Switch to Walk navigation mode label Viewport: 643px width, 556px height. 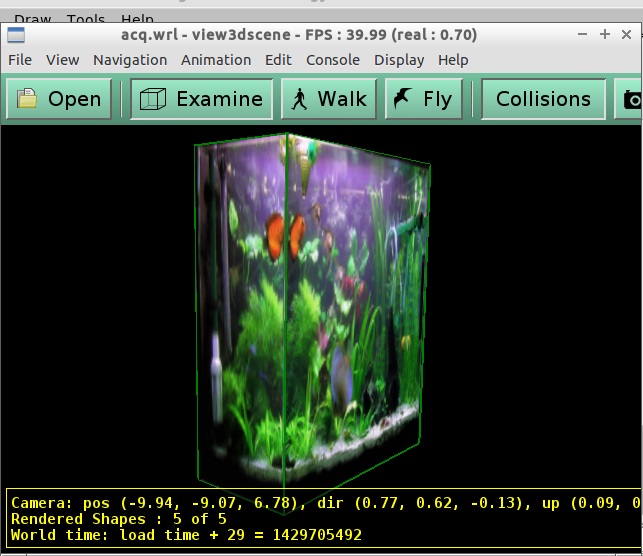click(342, 99)
